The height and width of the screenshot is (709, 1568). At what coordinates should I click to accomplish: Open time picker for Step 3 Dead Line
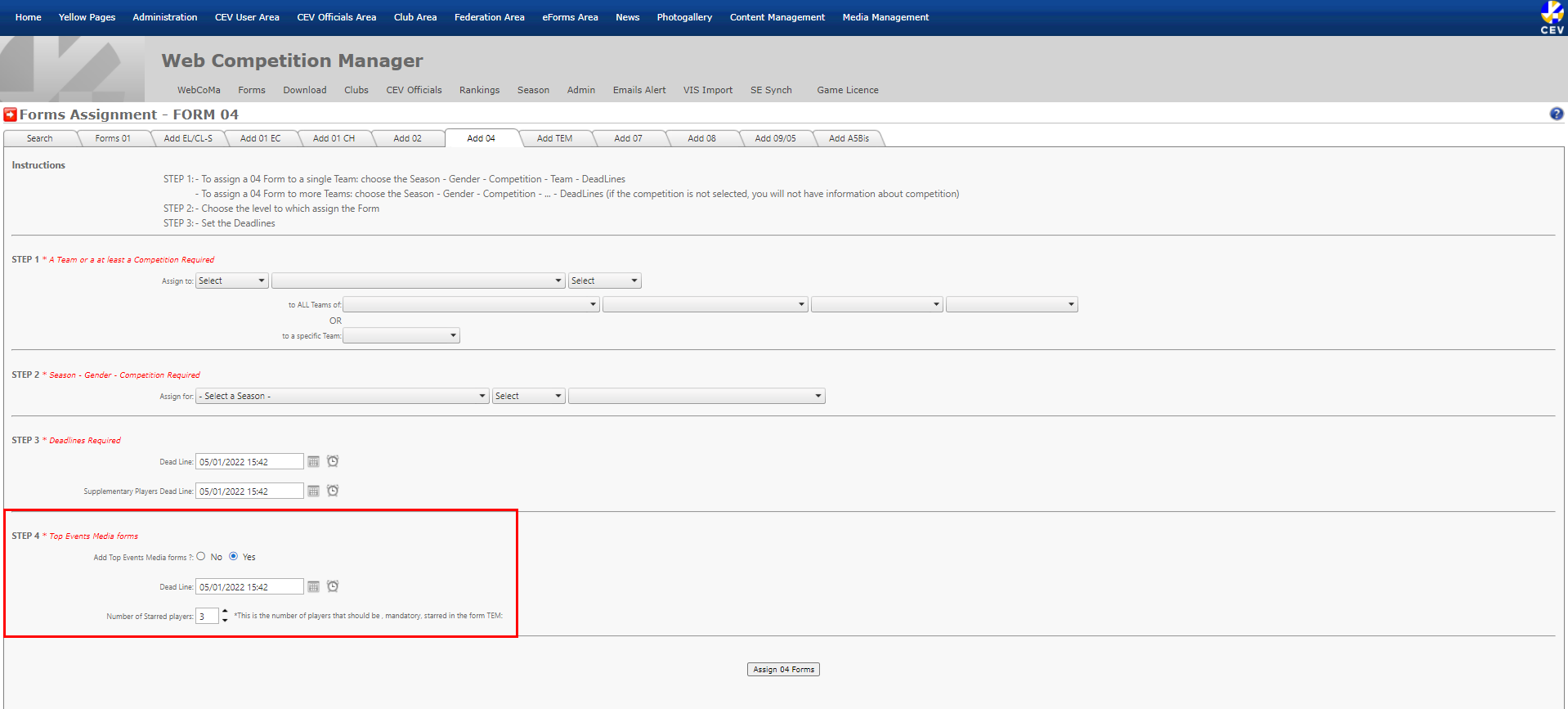pyautogui.click(x=333, y=461)
